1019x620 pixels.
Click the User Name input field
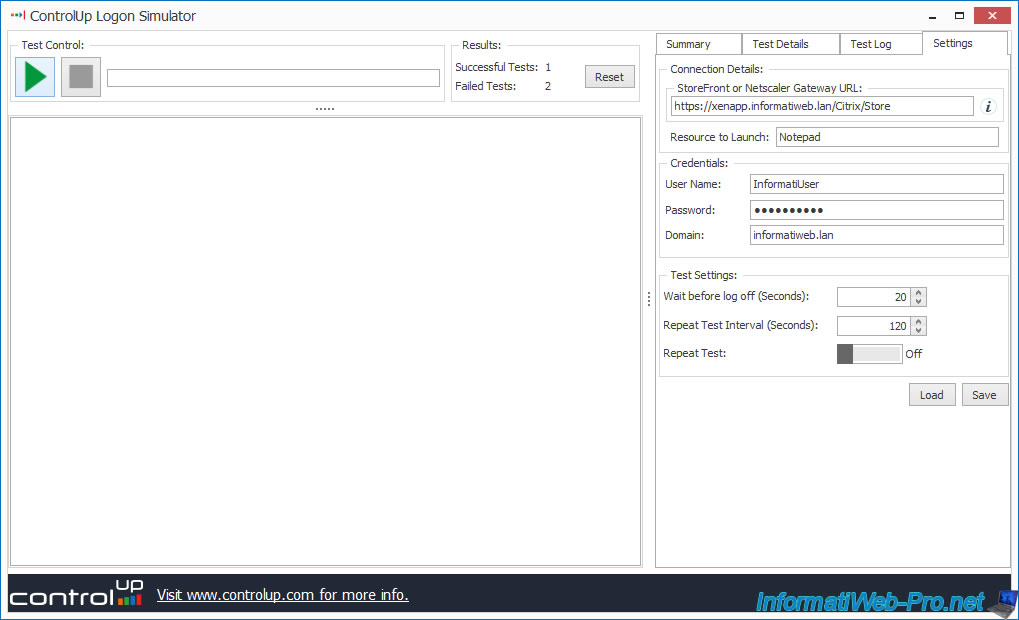[877, 184]
